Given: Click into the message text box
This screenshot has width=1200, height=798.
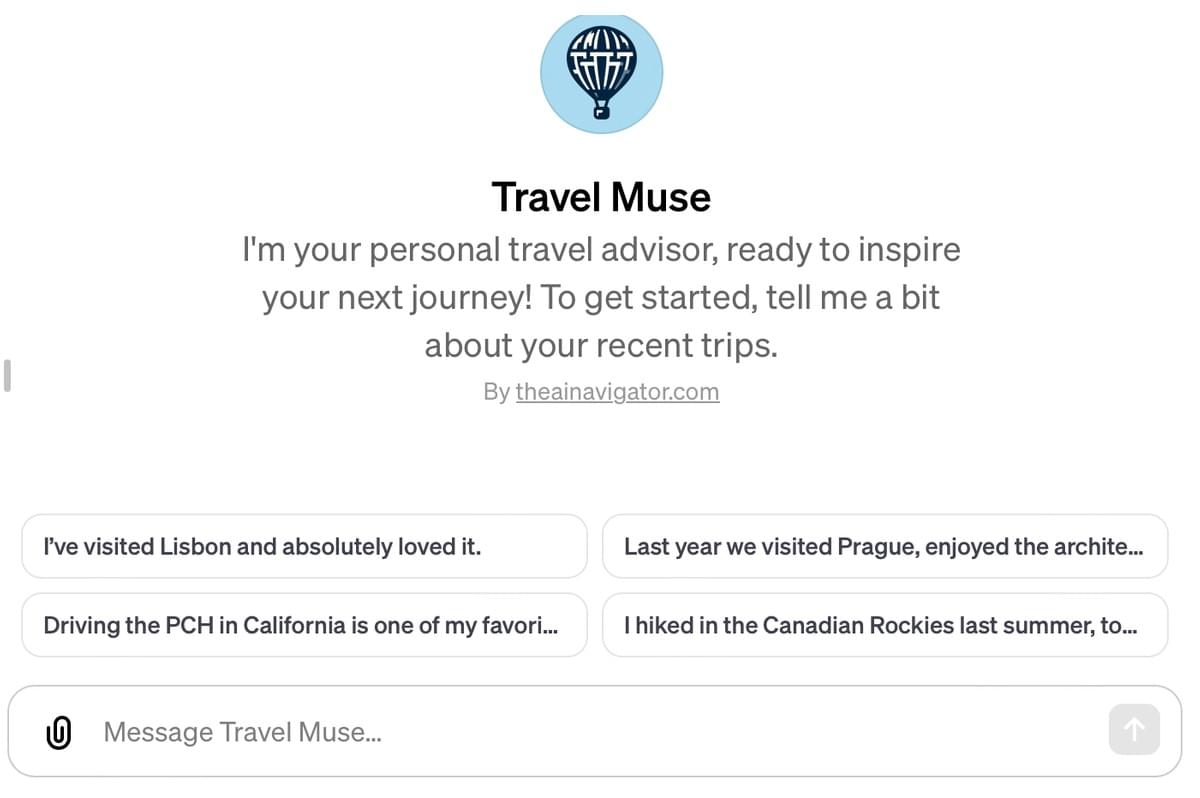Looking at the screenshot, I should click(600, 732).
